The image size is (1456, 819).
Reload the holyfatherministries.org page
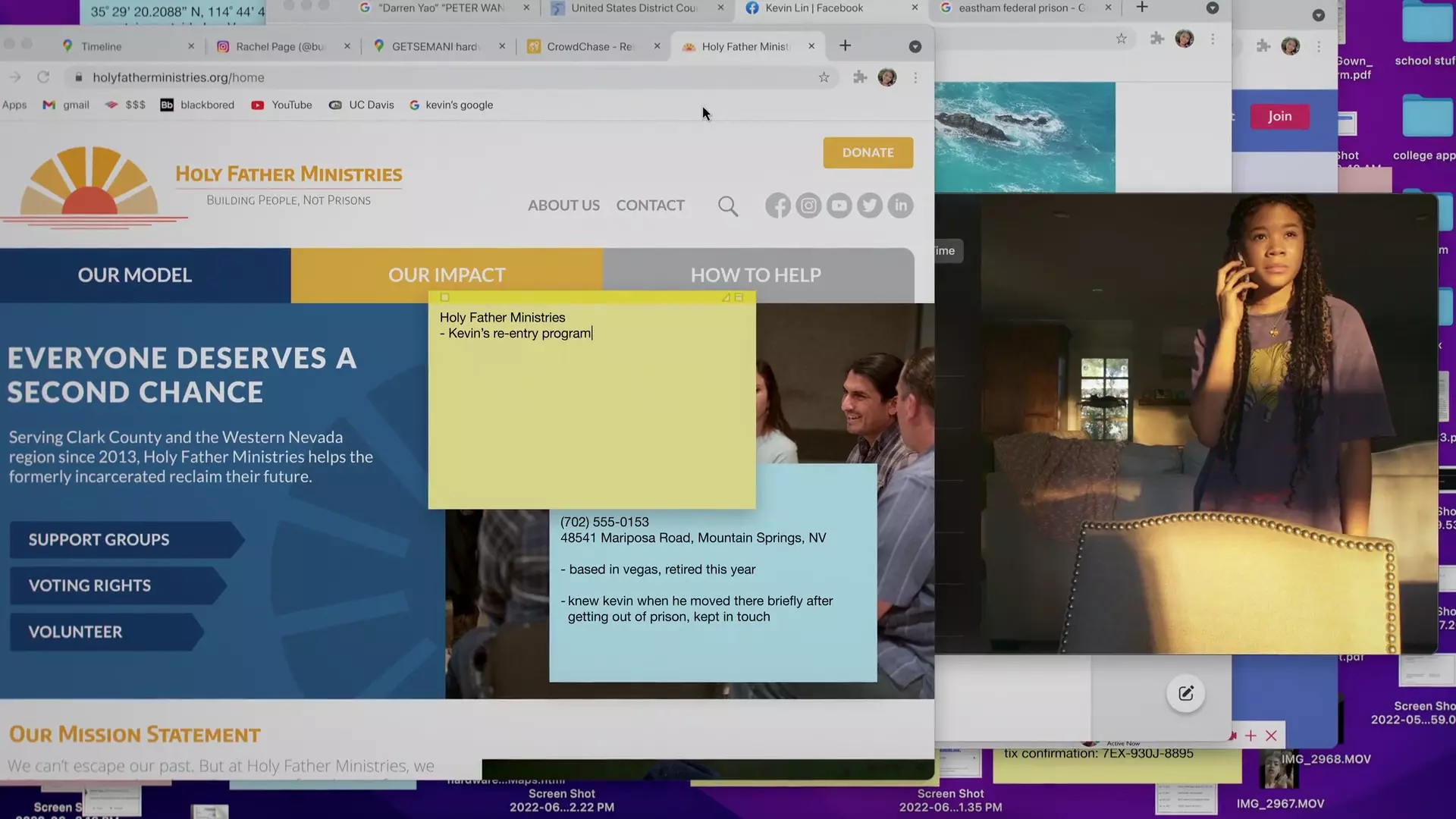[43, 77]
